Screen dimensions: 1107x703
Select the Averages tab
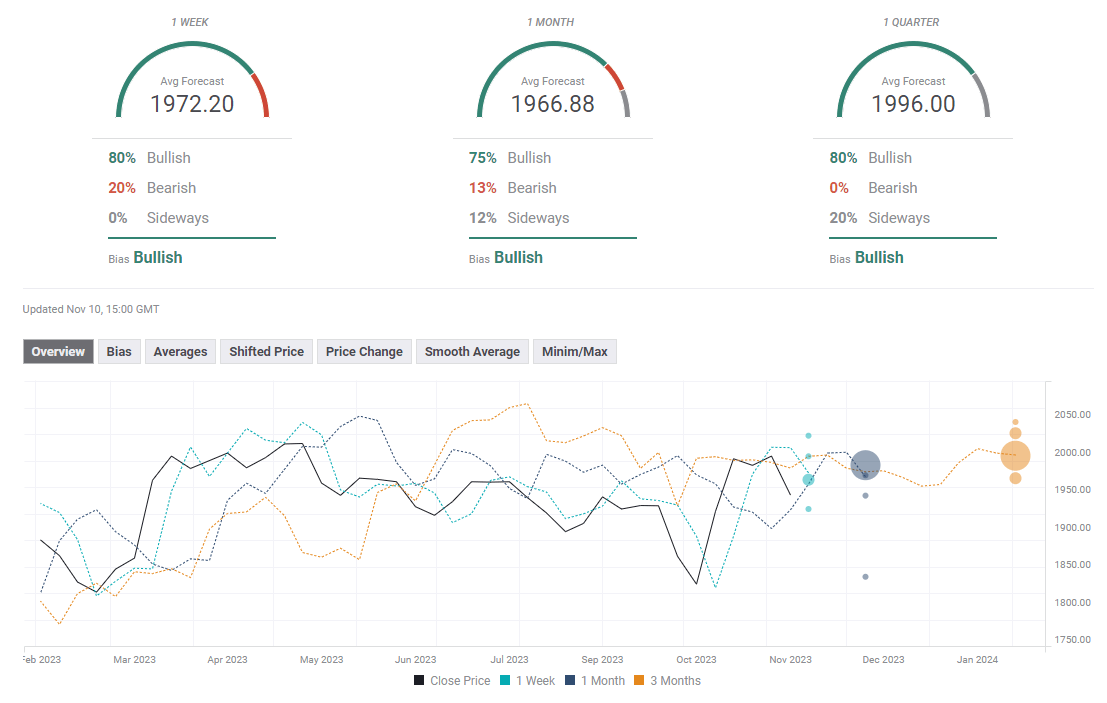(180, 351)
